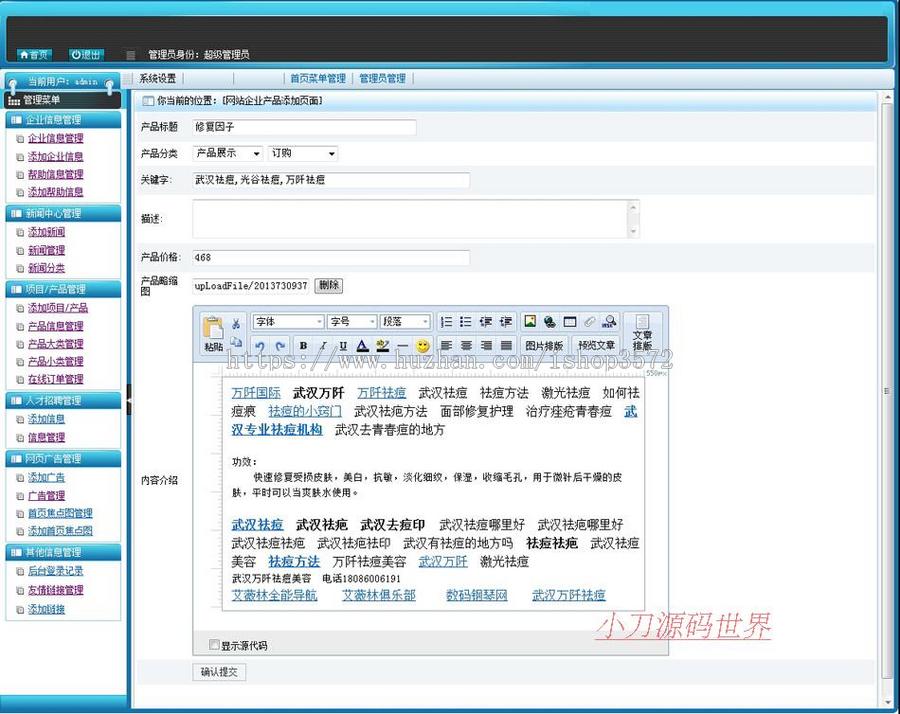Screen dimensions: 900x714
Task: Open the 字号 font size dropdown
Action: 351,321
